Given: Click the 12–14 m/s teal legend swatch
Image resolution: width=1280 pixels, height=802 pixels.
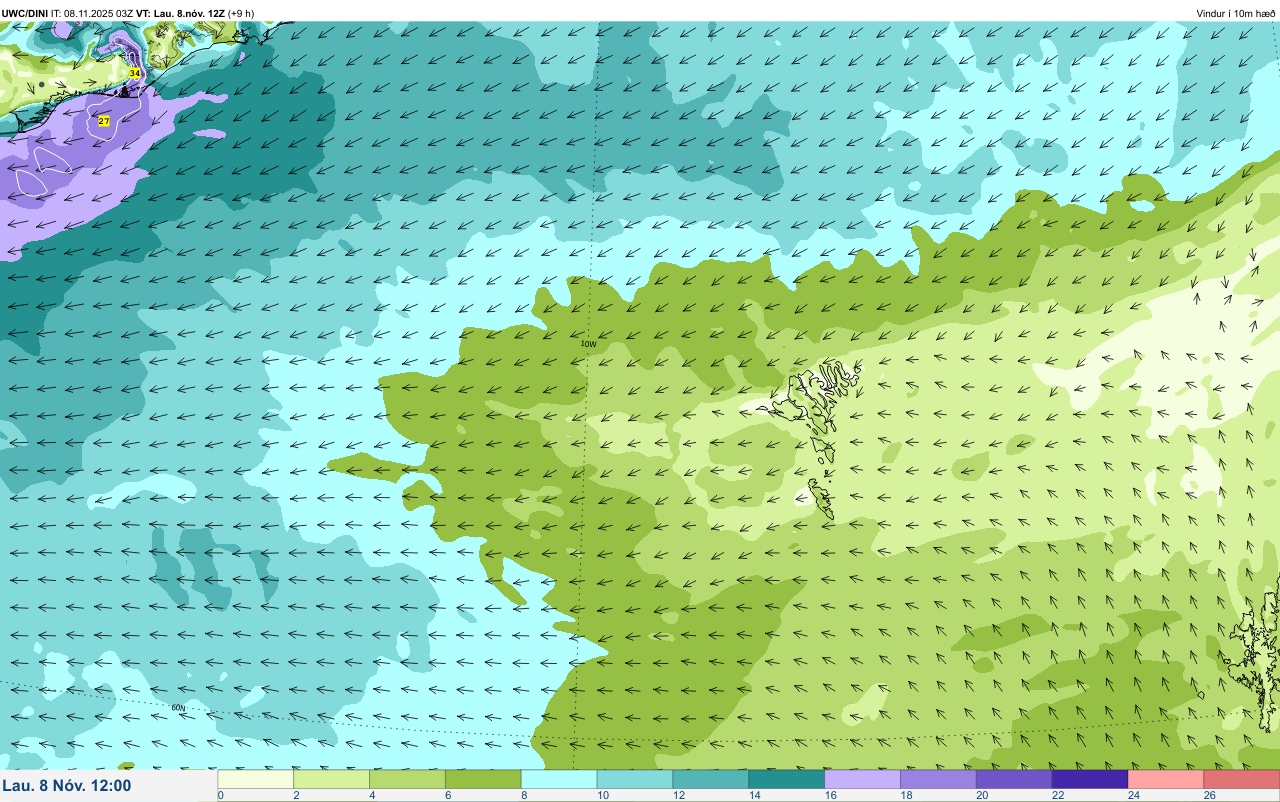Looking at the screenshot, I should [x=711, y=779].
